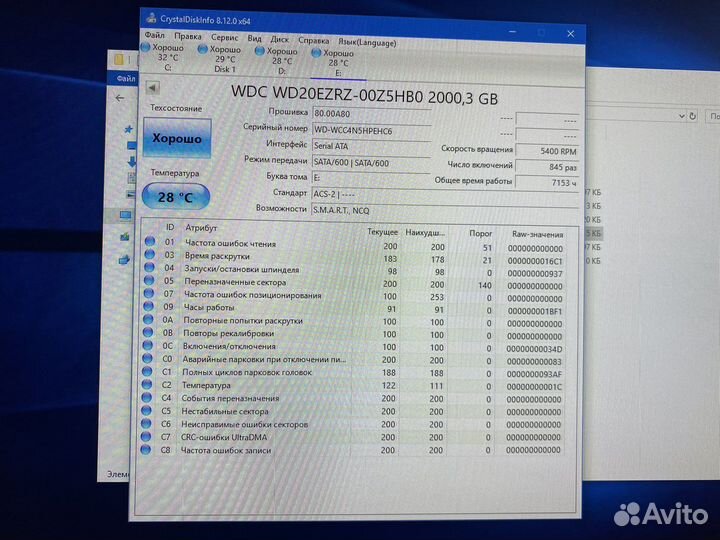720x540 pixels.
Task: Click the 7153 ч power-on hours value
Action: pos(547,182)
